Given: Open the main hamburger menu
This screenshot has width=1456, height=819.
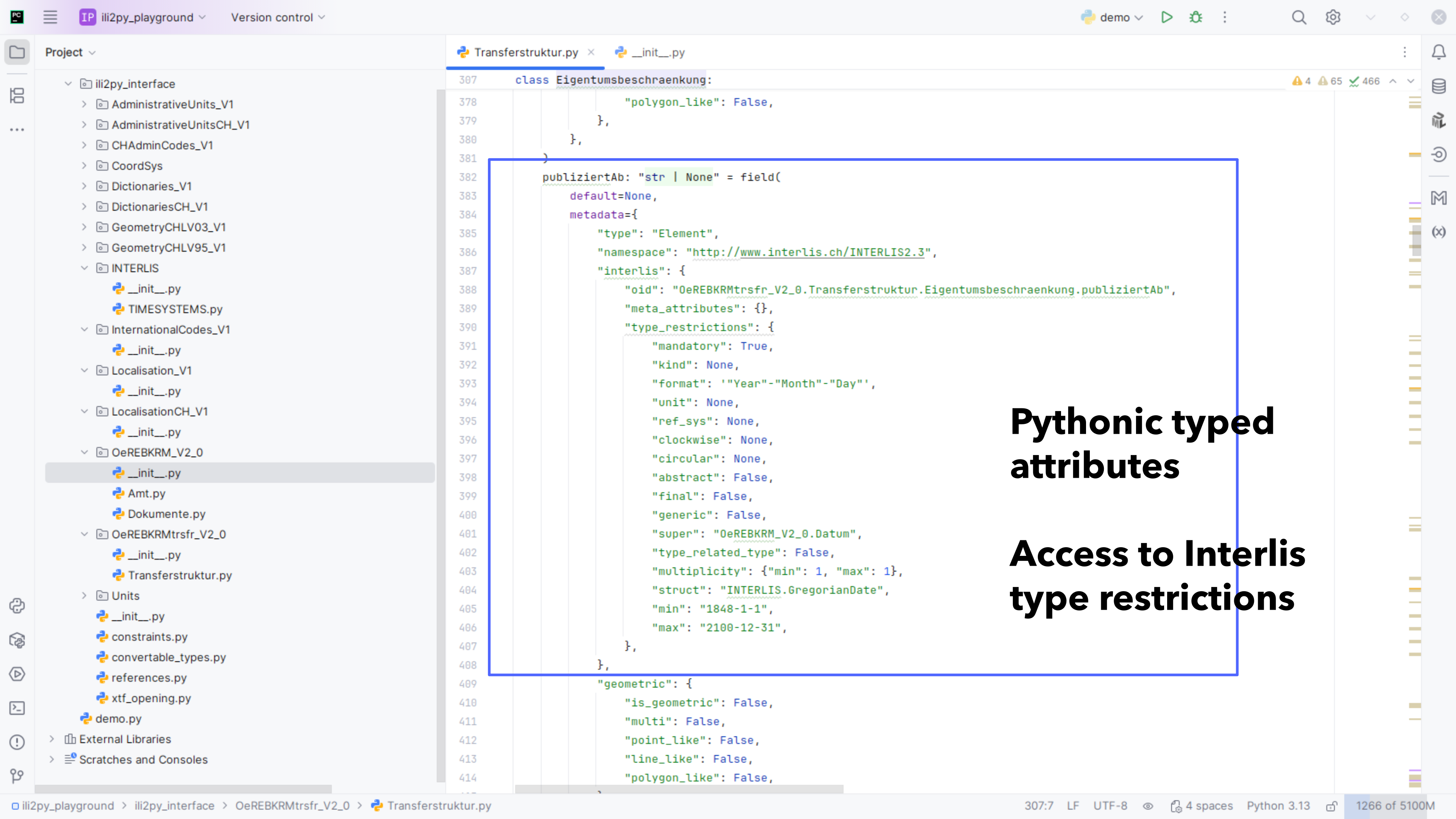Looking at the screenshot, I should click(x=50, y=17).
